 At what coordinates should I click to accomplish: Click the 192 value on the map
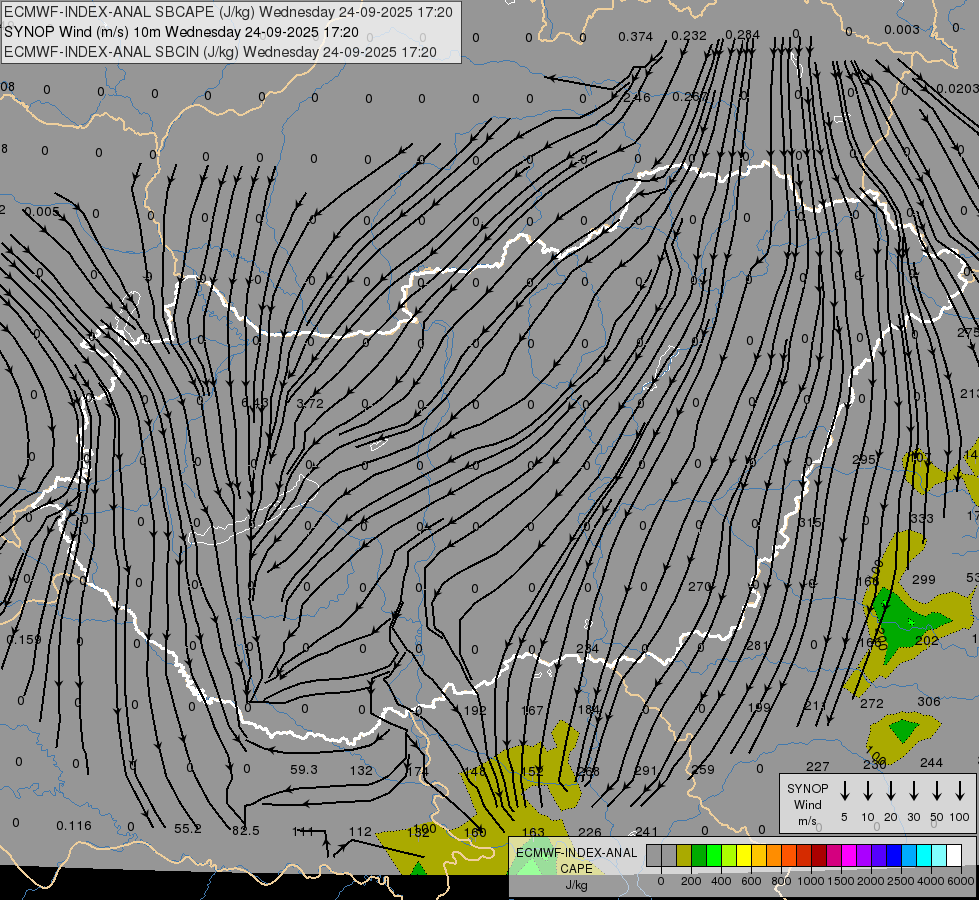click(x=475, y=710)
